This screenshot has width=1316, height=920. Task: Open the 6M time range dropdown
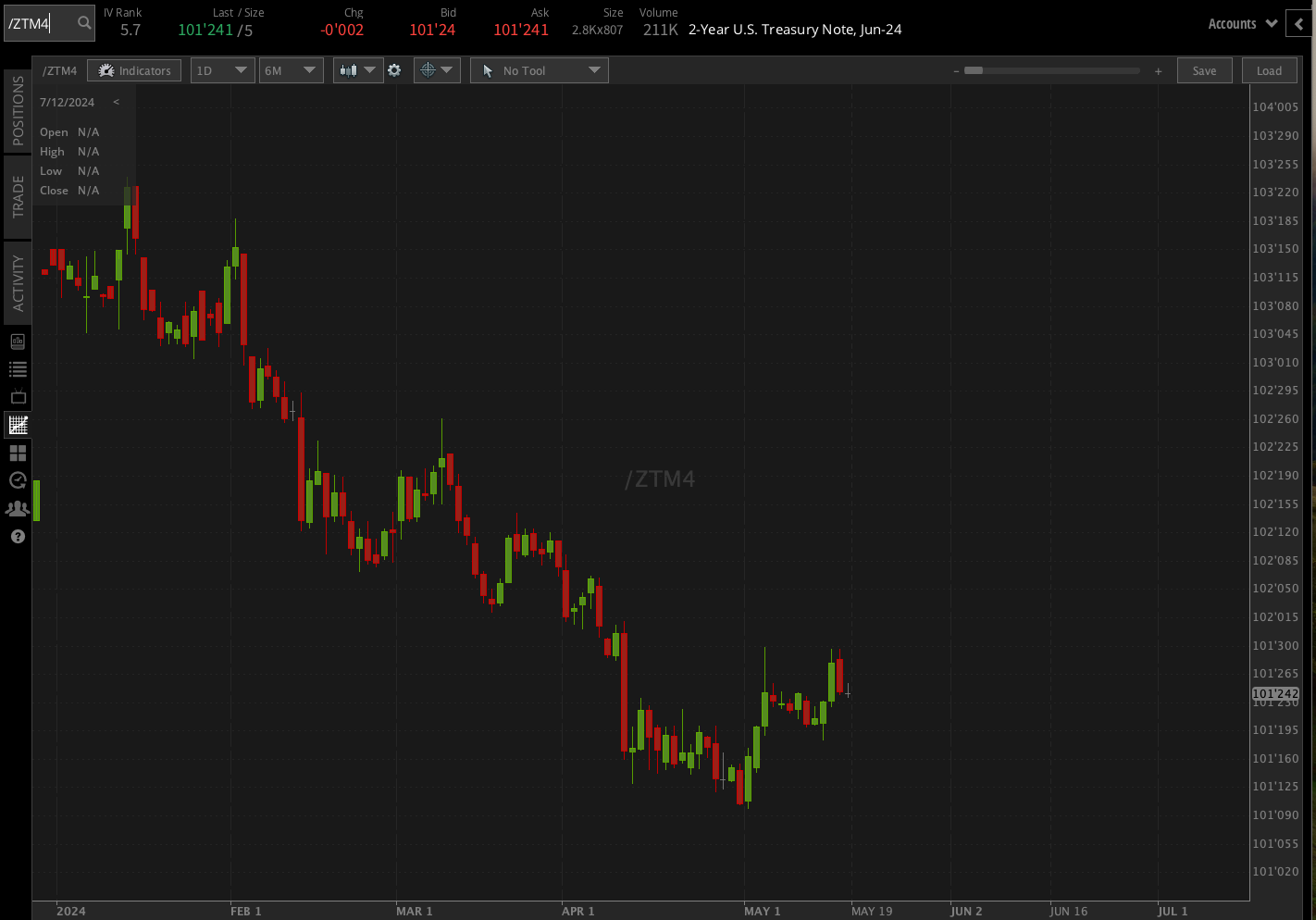(291, 70)
